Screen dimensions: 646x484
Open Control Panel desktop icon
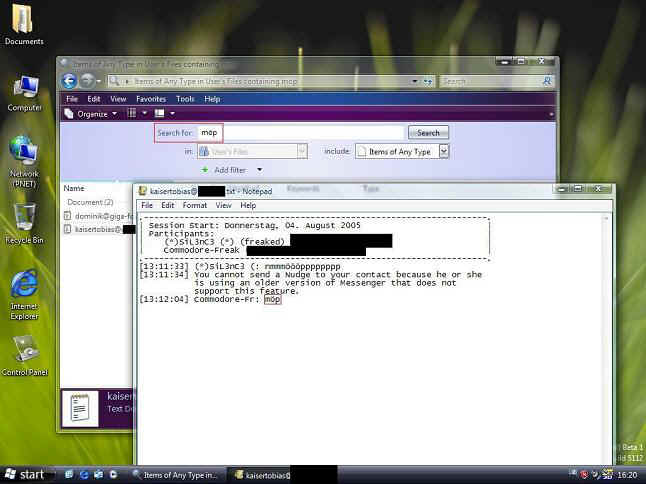[x=24, y=352]
